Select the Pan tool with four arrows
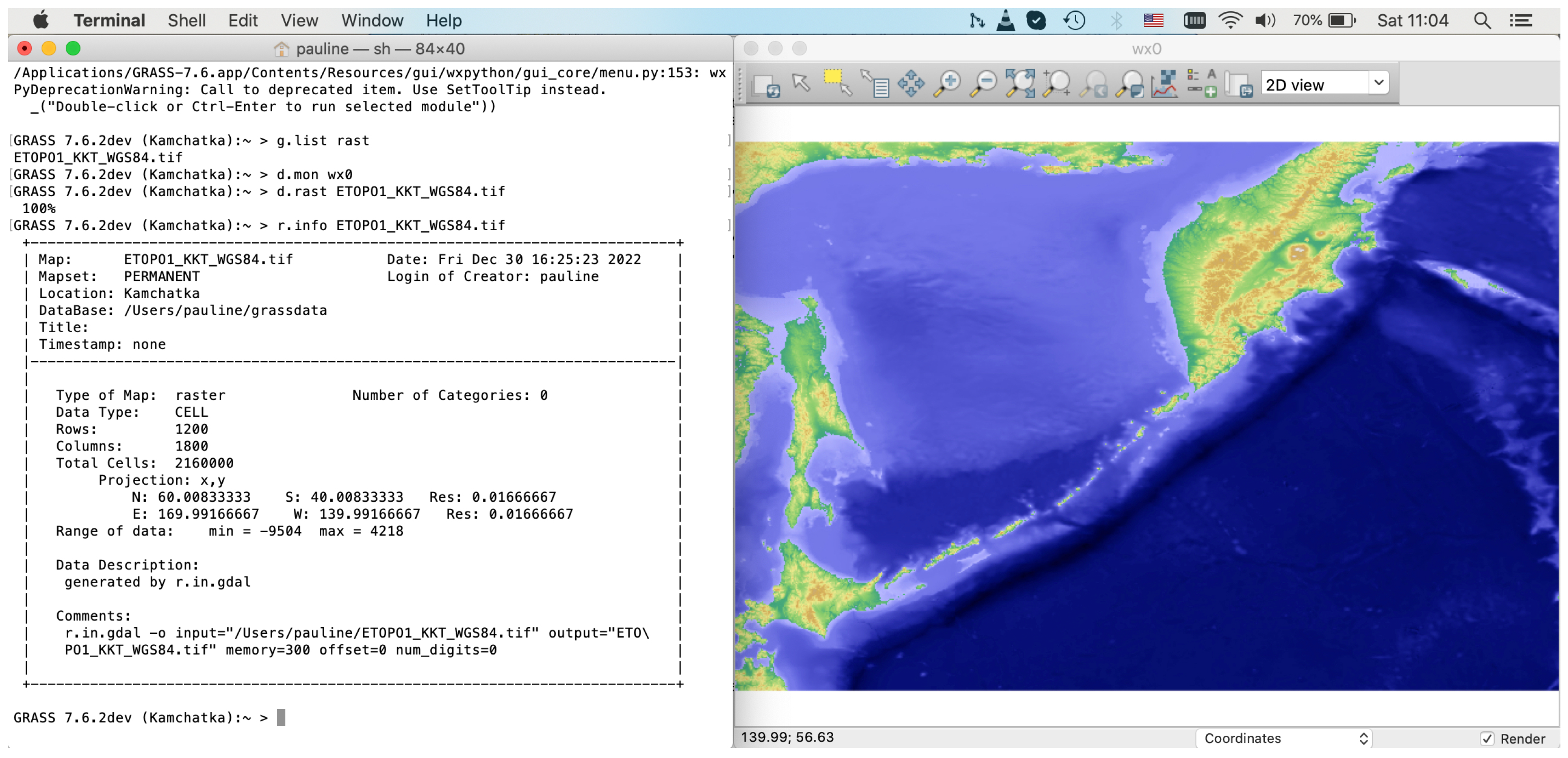 [x=911, y=83]
